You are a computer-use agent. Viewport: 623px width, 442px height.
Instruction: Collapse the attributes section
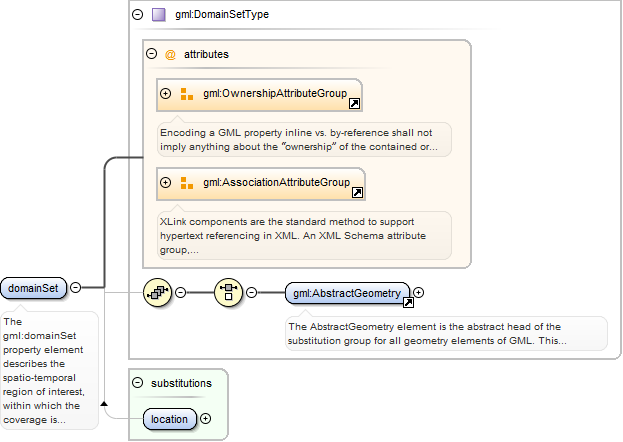(x=152, y=55)
